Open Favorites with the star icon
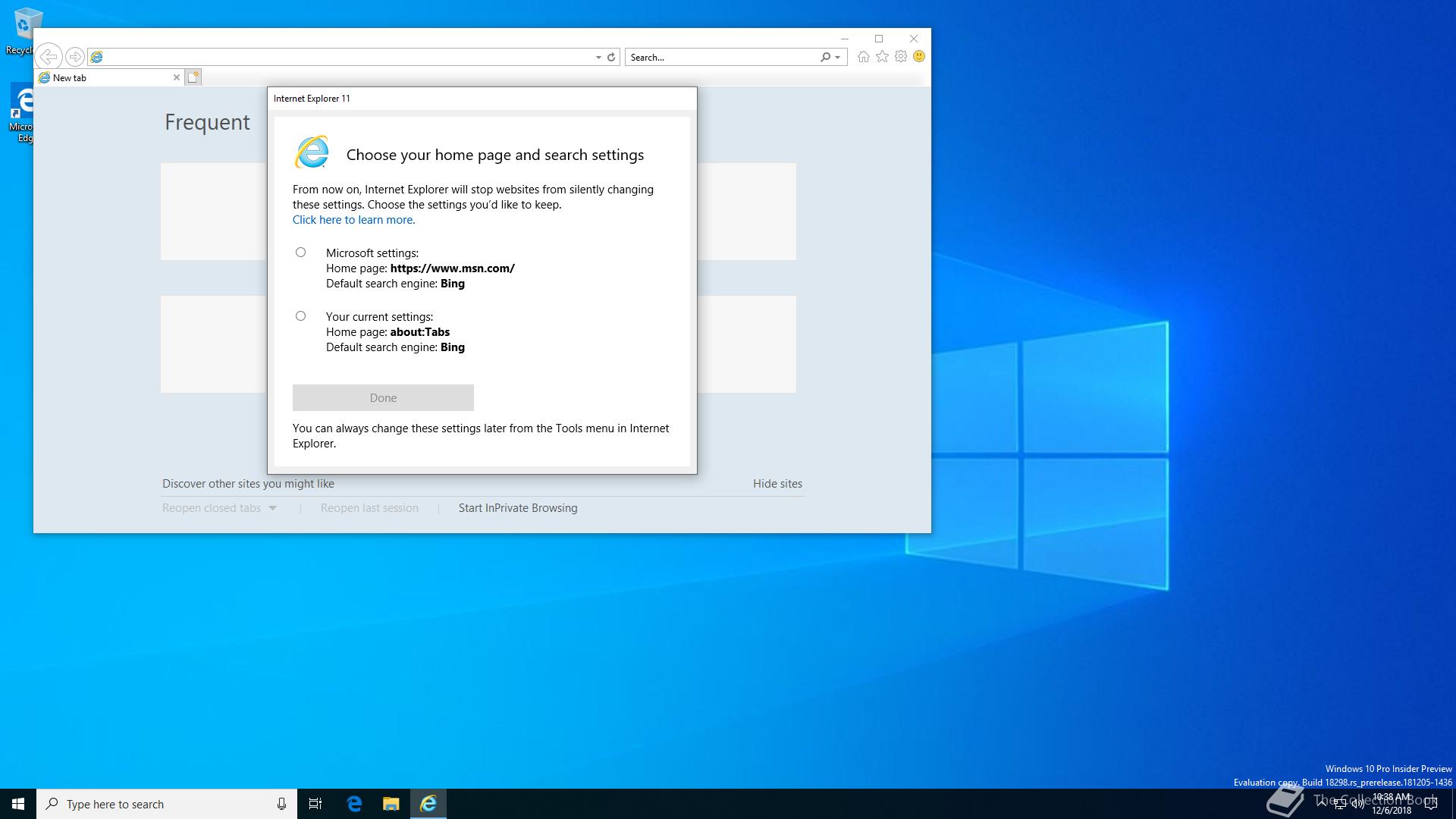This screenshot has width=1456, height=819. click(x=882, y=57)
